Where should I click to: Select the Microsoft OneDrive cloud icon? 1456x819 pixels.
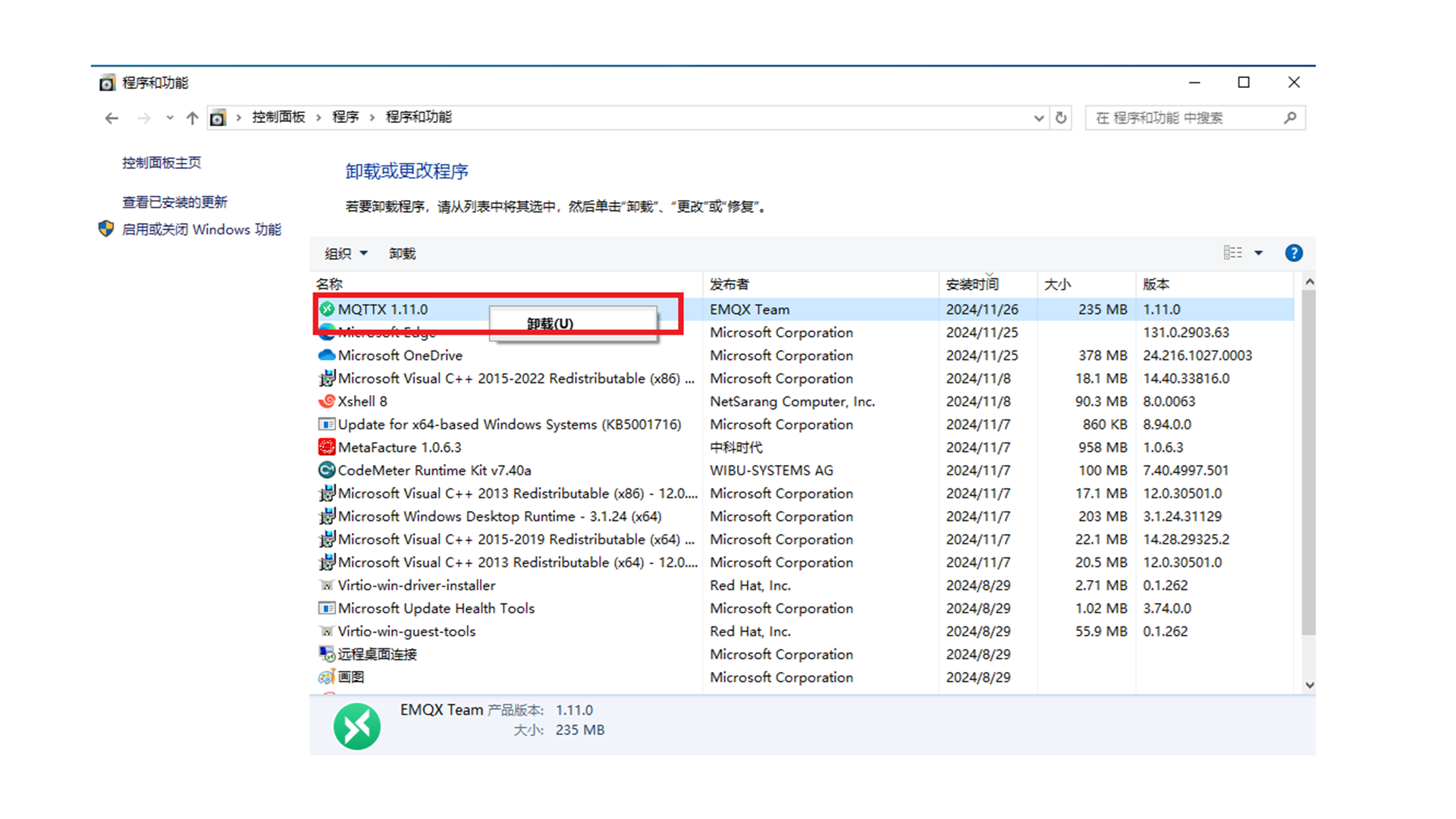pyautogui.click(x=327, y=355)
